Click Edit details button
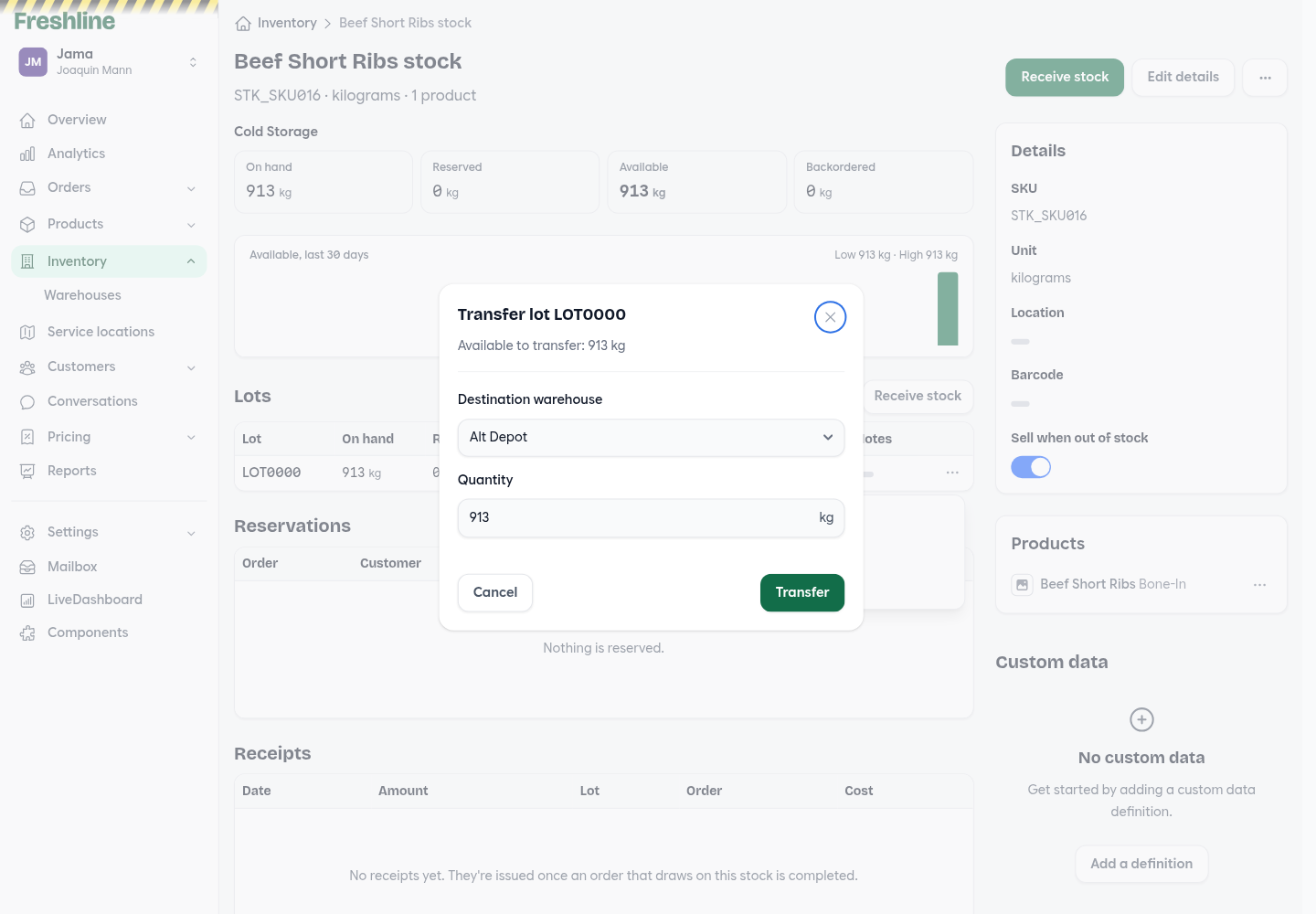This screenshot has width=1316, height=914. pyautogui.click(x=1183, y=78)
